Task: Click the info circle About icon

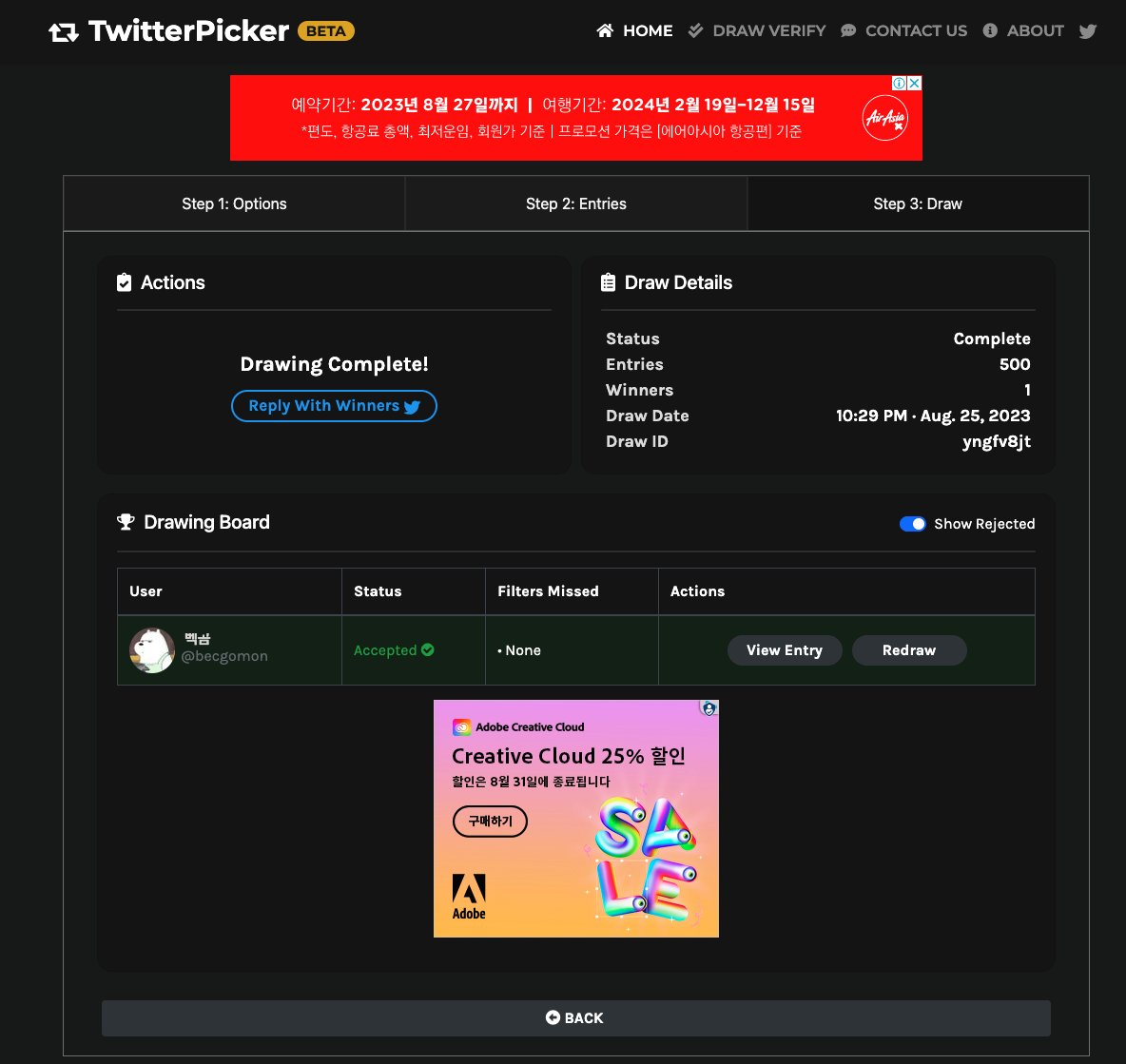Action: 990,30
